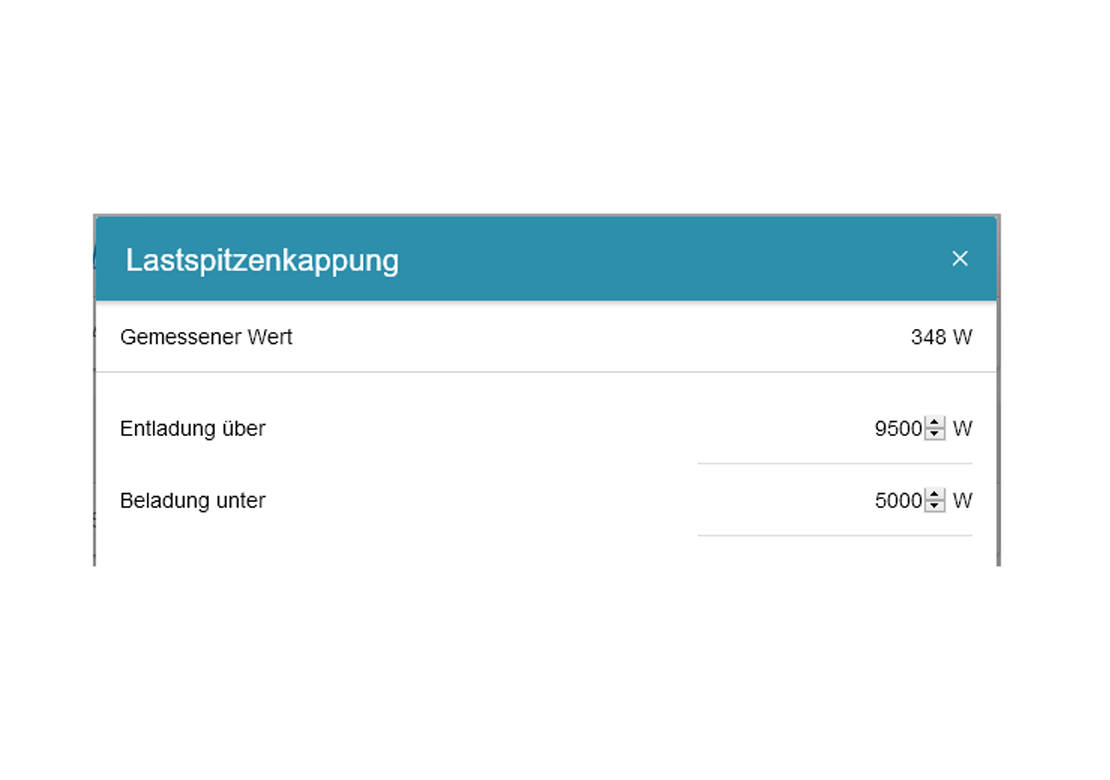This screenshot has width=1110, height=780.
Task: Click the 348 W measured value
Action: tap(941, 337)
